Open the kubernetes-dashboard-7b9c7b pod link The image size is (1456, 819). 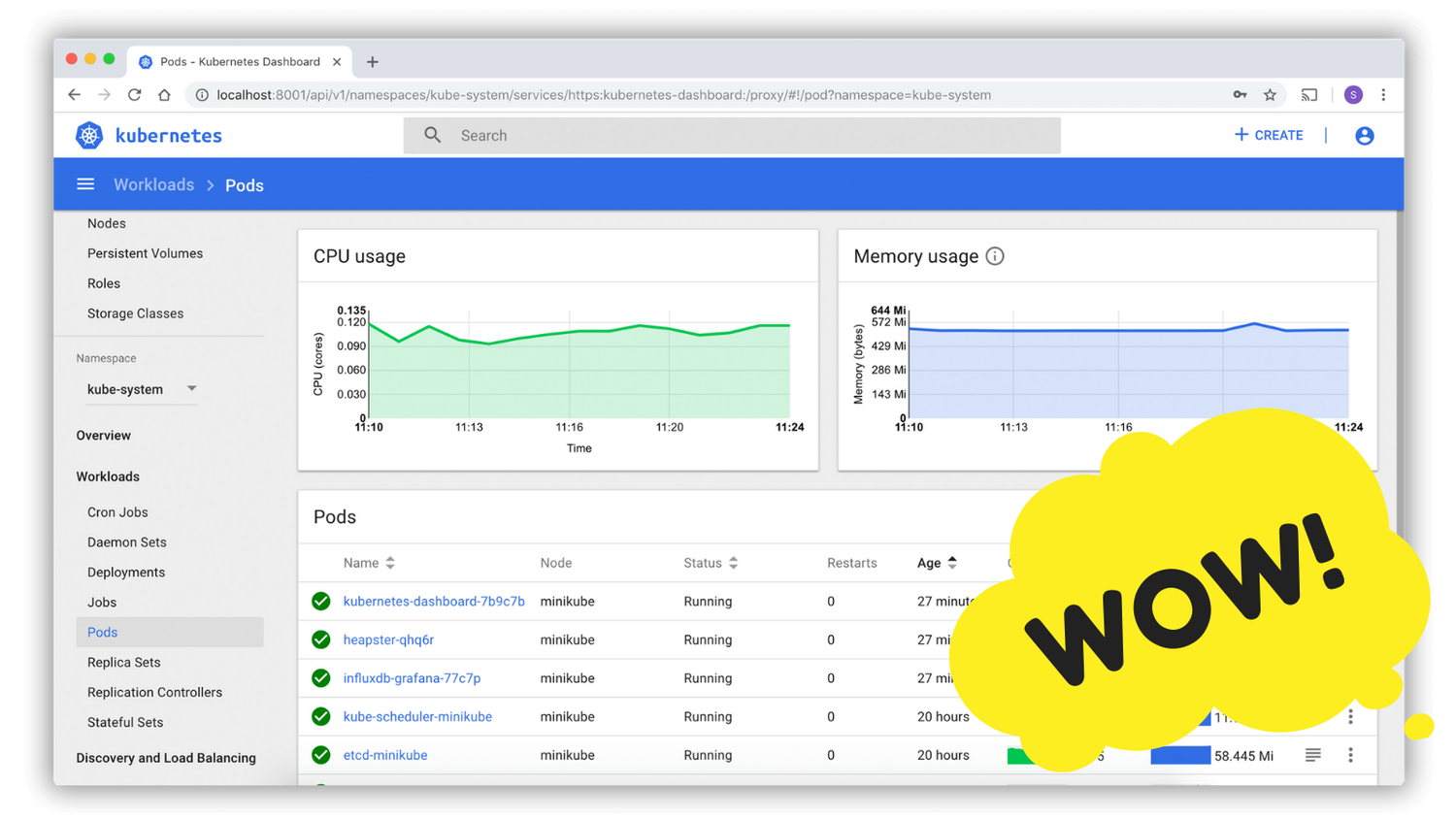click(x=434, y=602)
